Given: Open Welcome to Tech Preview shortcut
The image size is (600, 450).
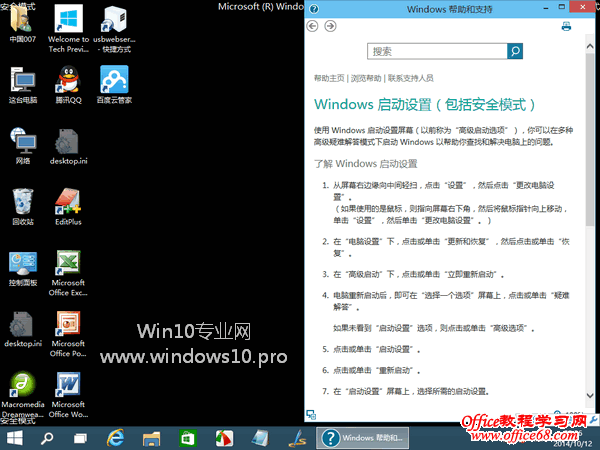Looking at the screenshot, I should (68, 28).
